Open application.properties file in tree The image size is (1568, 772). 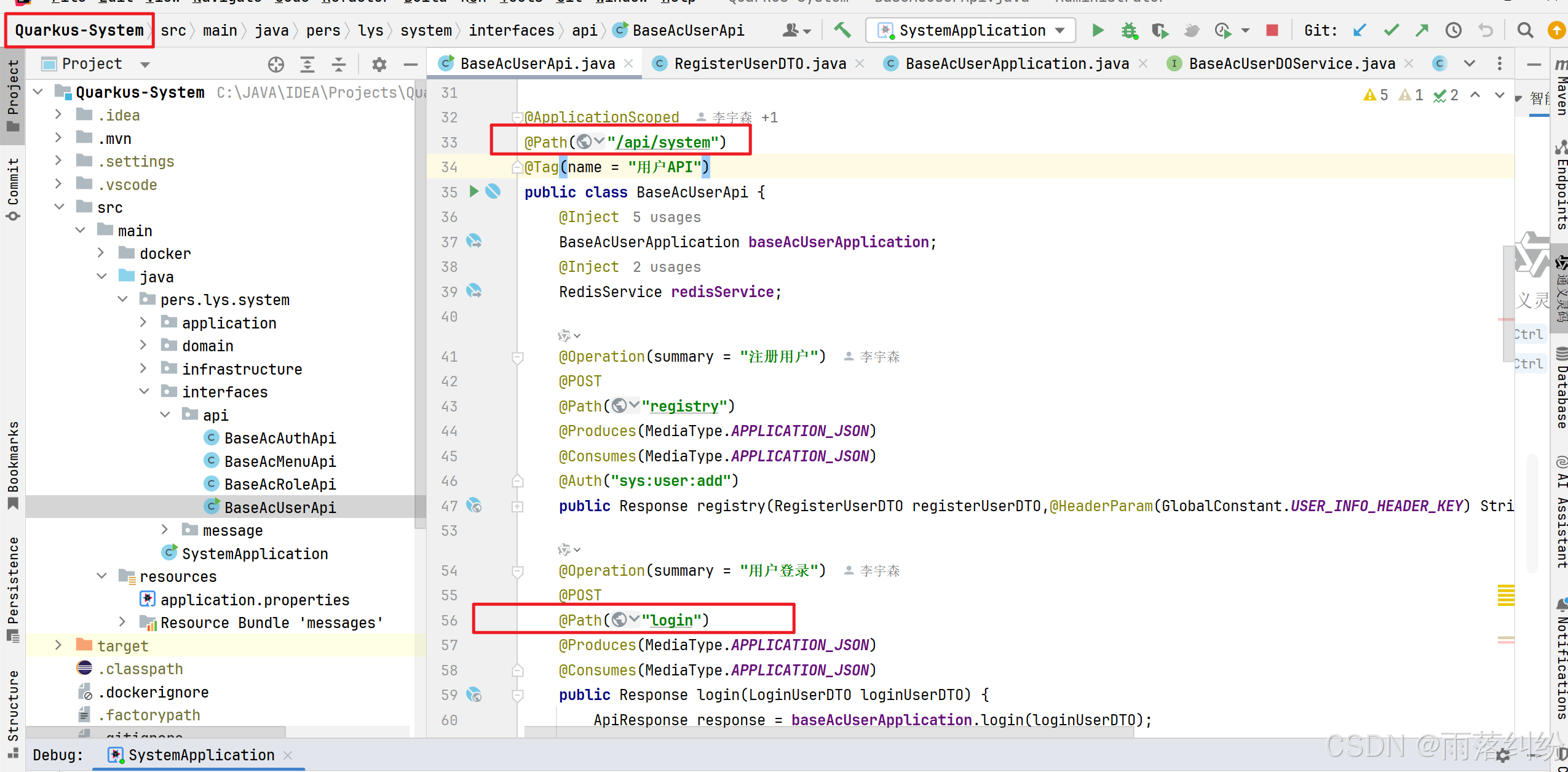(x=255, y=599)
